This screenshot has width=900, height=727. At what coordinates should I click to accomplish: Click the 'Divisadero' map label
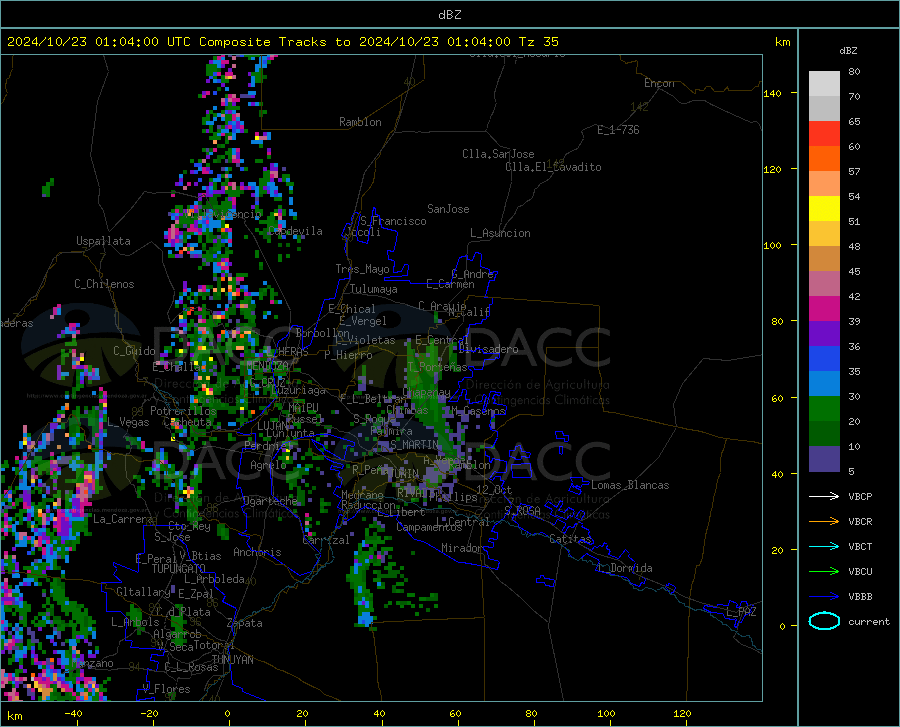click(488, 349)
